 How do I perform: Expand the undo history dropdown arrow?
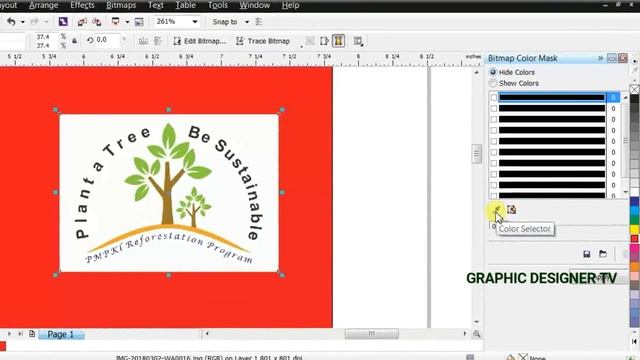22,22
